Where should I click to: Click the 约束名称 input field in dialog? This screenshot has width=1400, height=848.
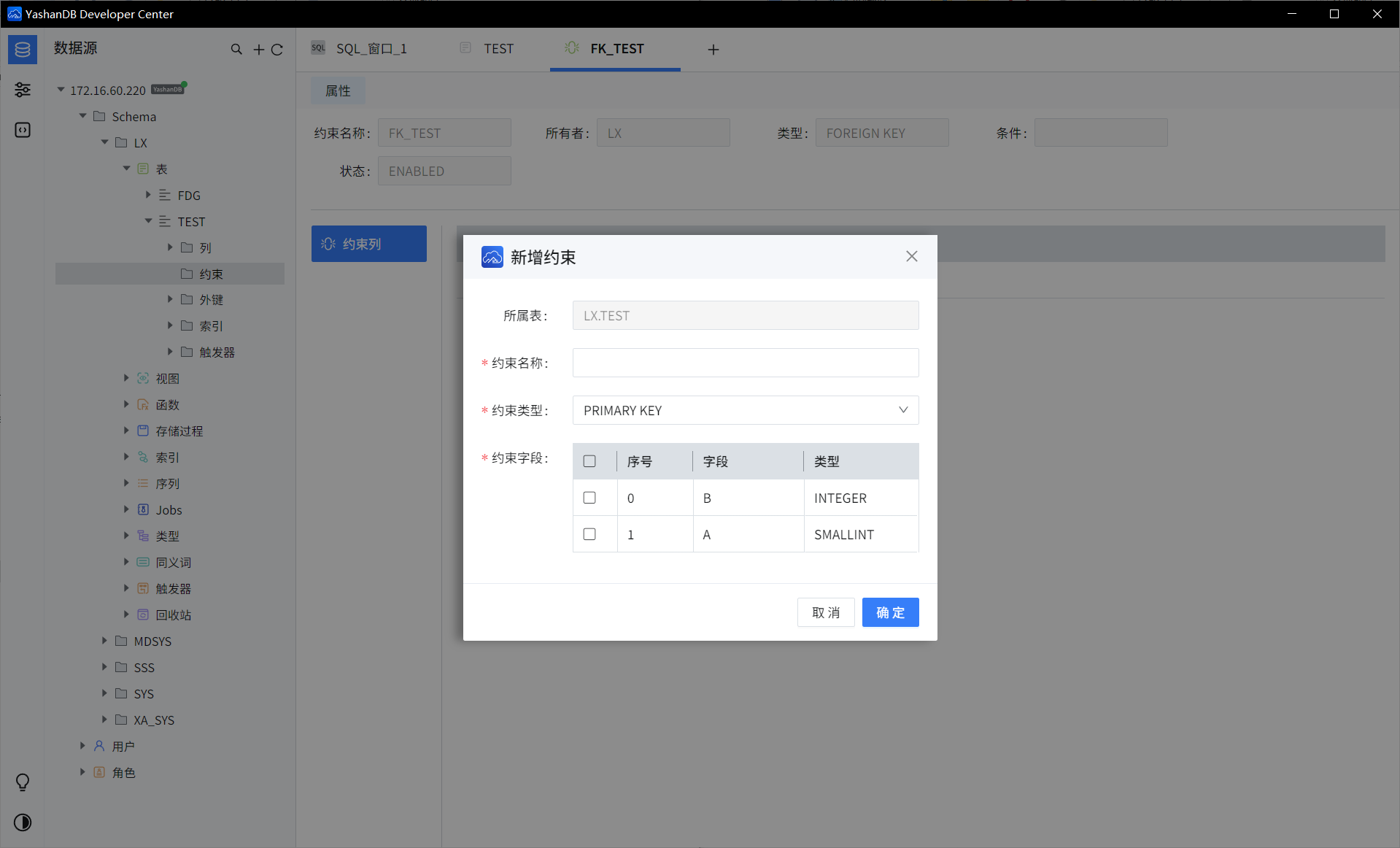[x=745, y=363]
